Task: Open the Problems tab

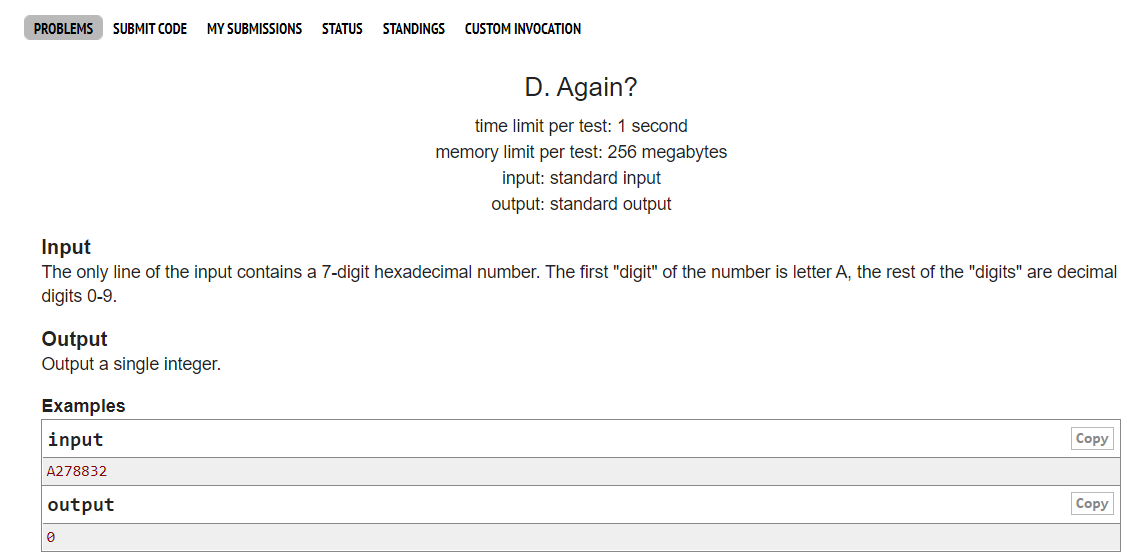Action: 63,29
